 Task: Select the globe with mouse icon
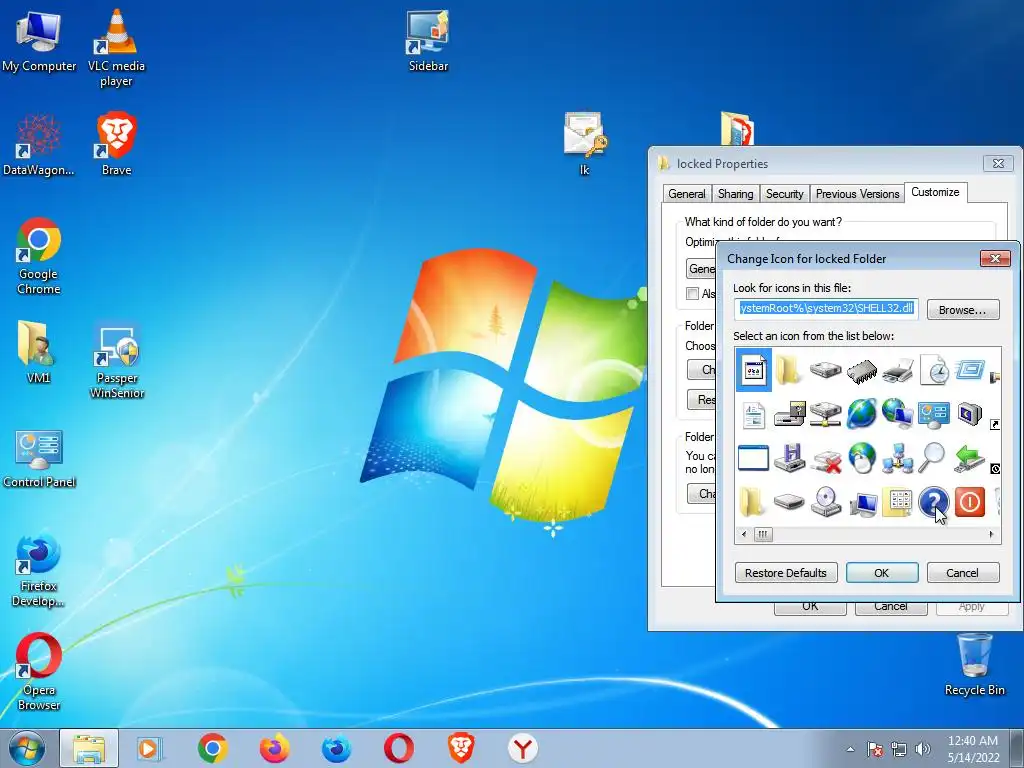point(862,458)
